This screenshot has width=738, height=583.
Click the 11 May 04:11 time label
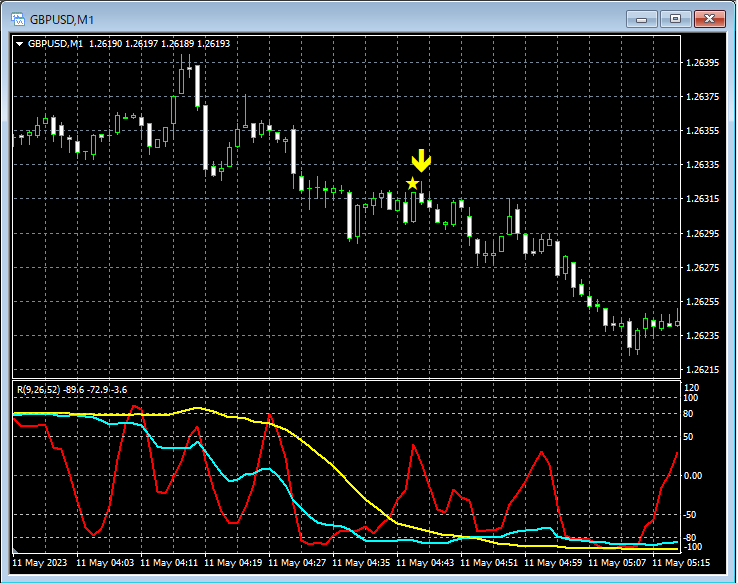[169, 563]
